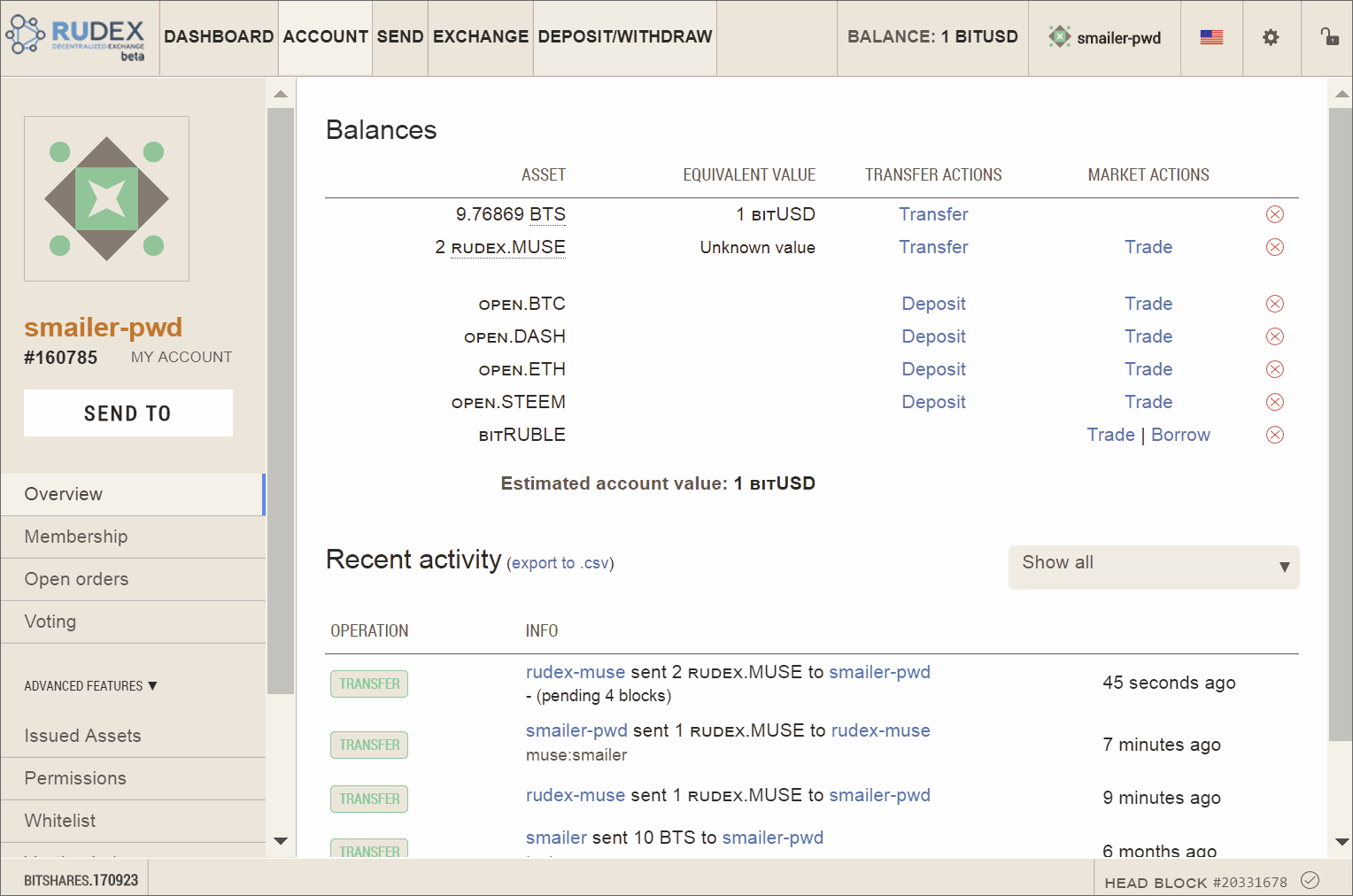Click Deposit for OPEN.STEEM

pyautogui.click(x=933, y=402)
